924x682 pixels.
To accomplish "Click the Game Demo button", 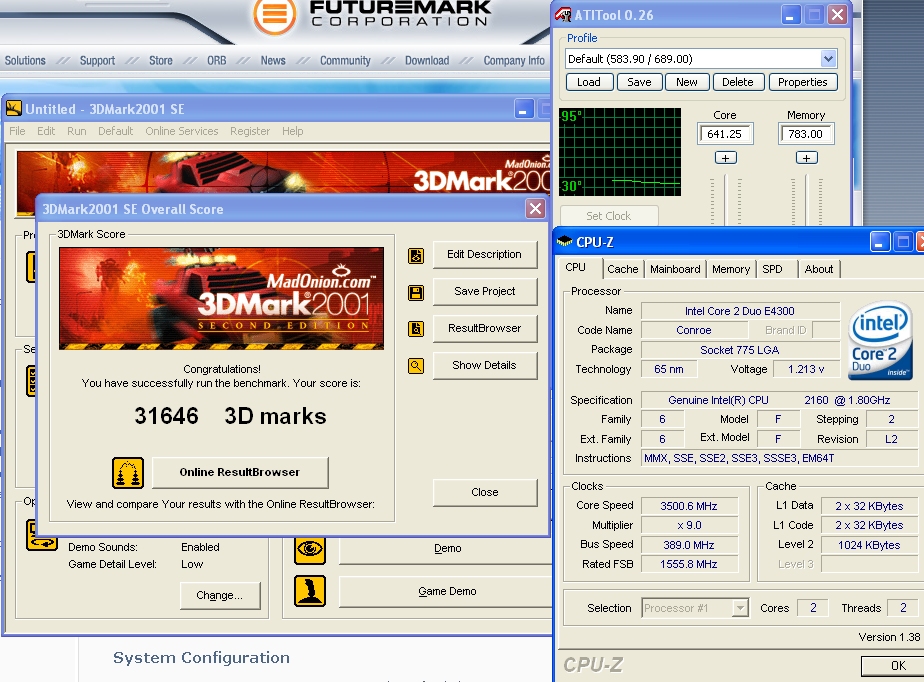I will 446,591.
